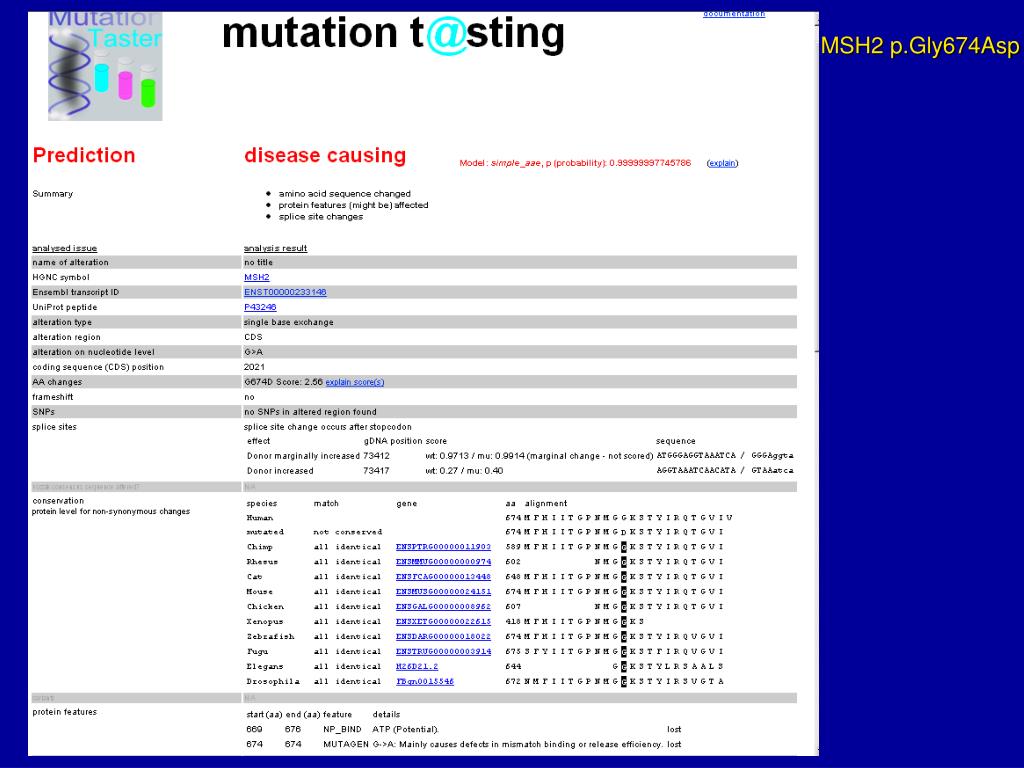Click the 'Summary' row label
Screen dimensions: 1024x768
click(x=53, y=194)
